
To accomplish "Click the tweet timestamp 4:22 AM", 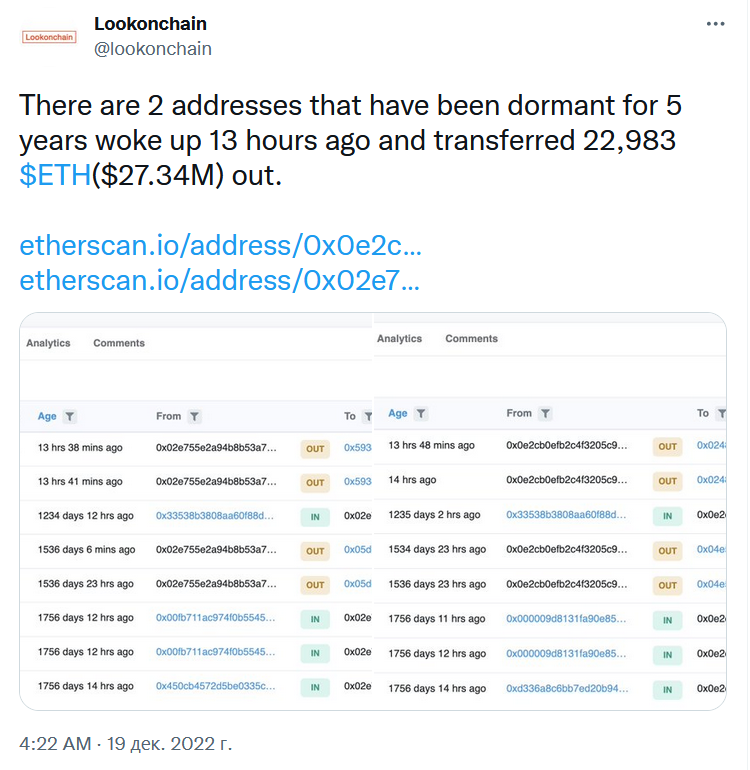I will (55, 743).
